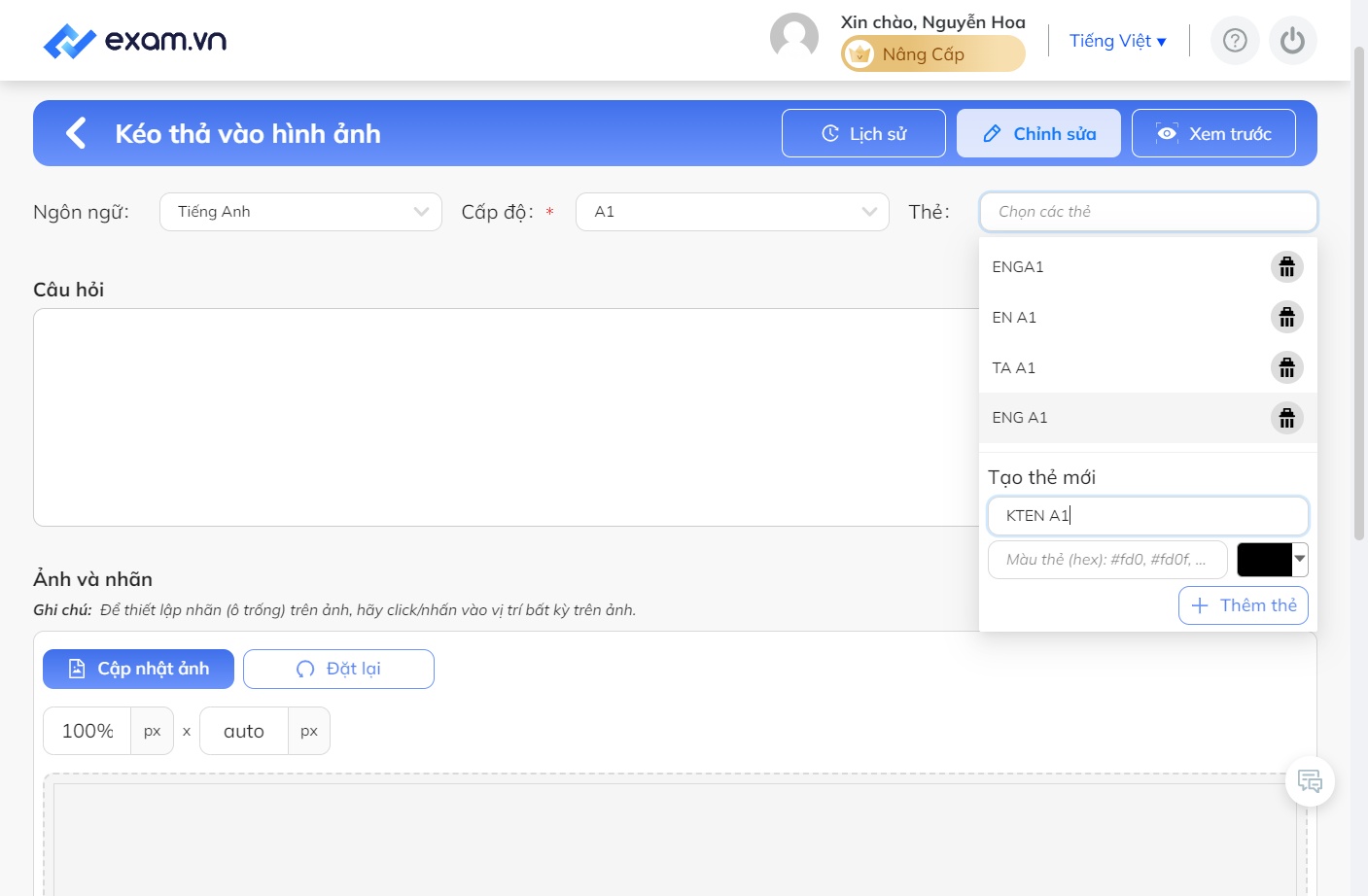Delete the ENG A1 tag

(1286, 418)
